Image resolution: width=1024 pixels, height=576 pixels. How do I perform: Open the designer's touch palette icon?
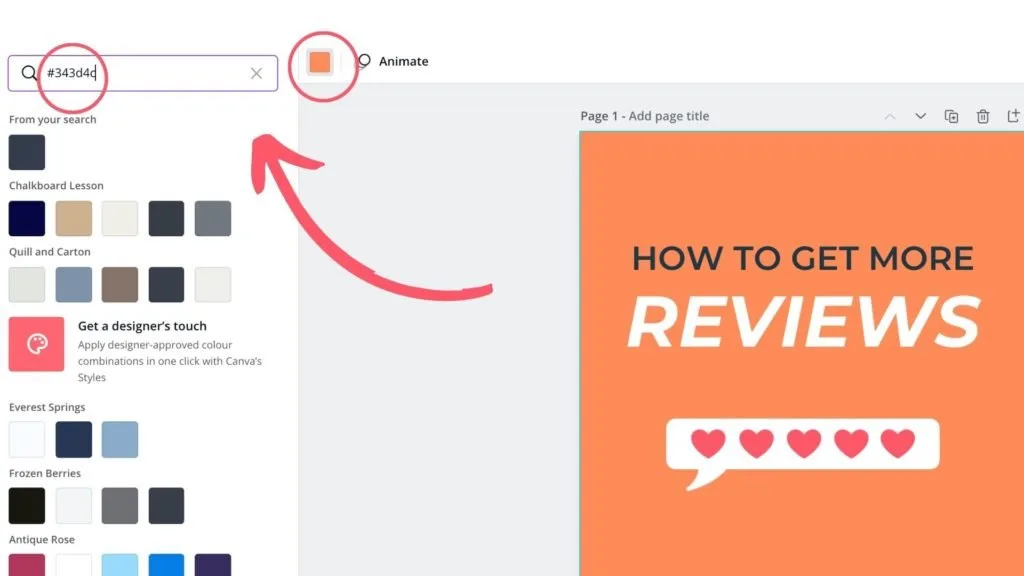[x=36, y=343]
